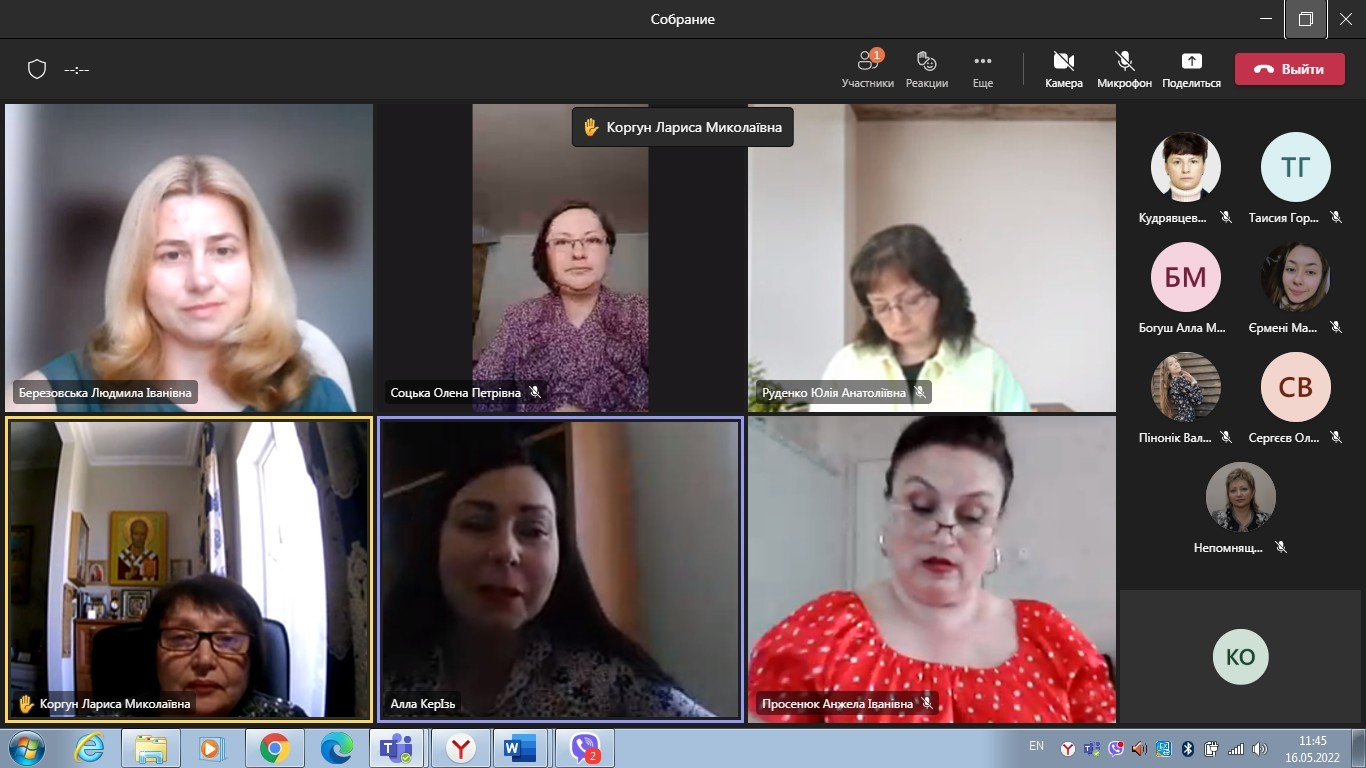
Task: Open the Windows Start menu
Action: tap(26, 748)
